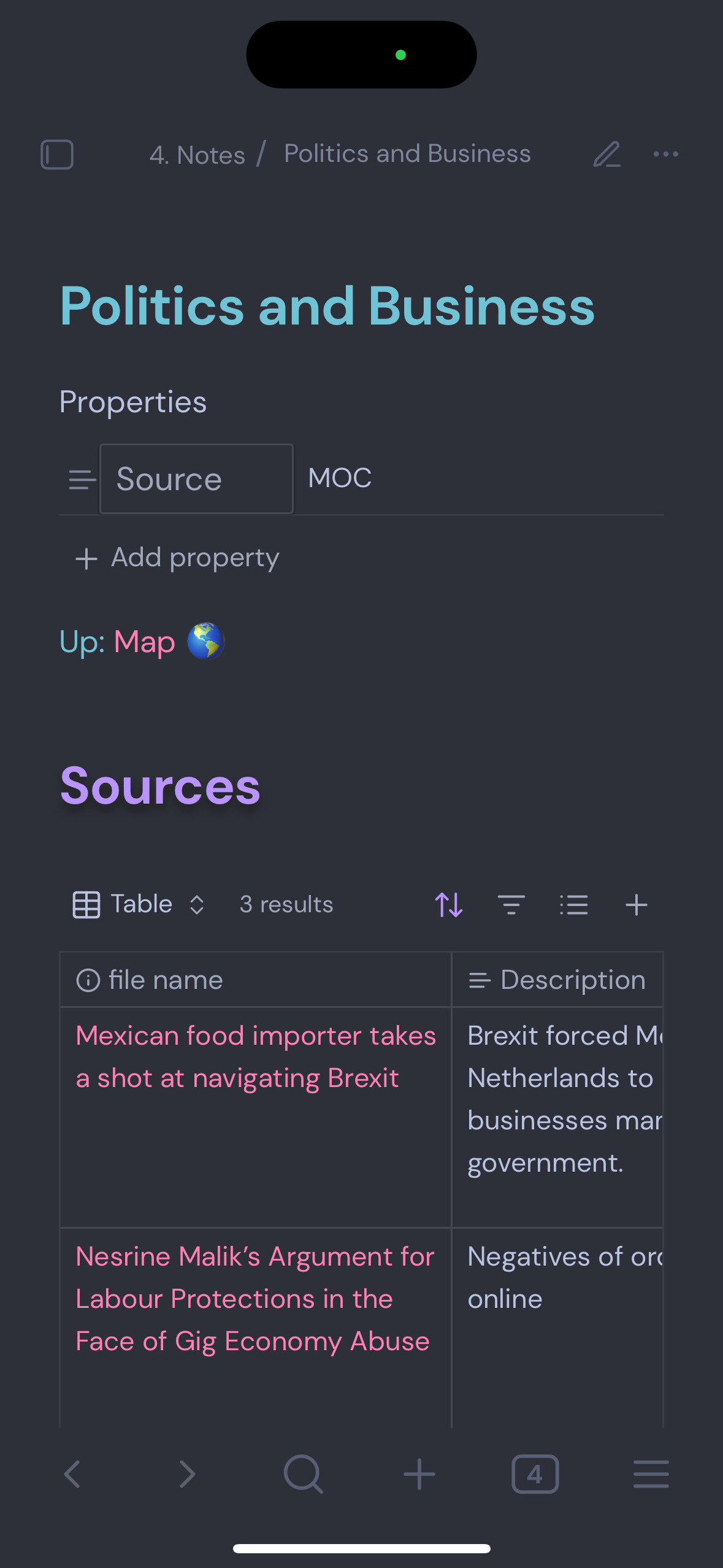Open the Map link
The image size is (723, 1568).
[145, 642]
